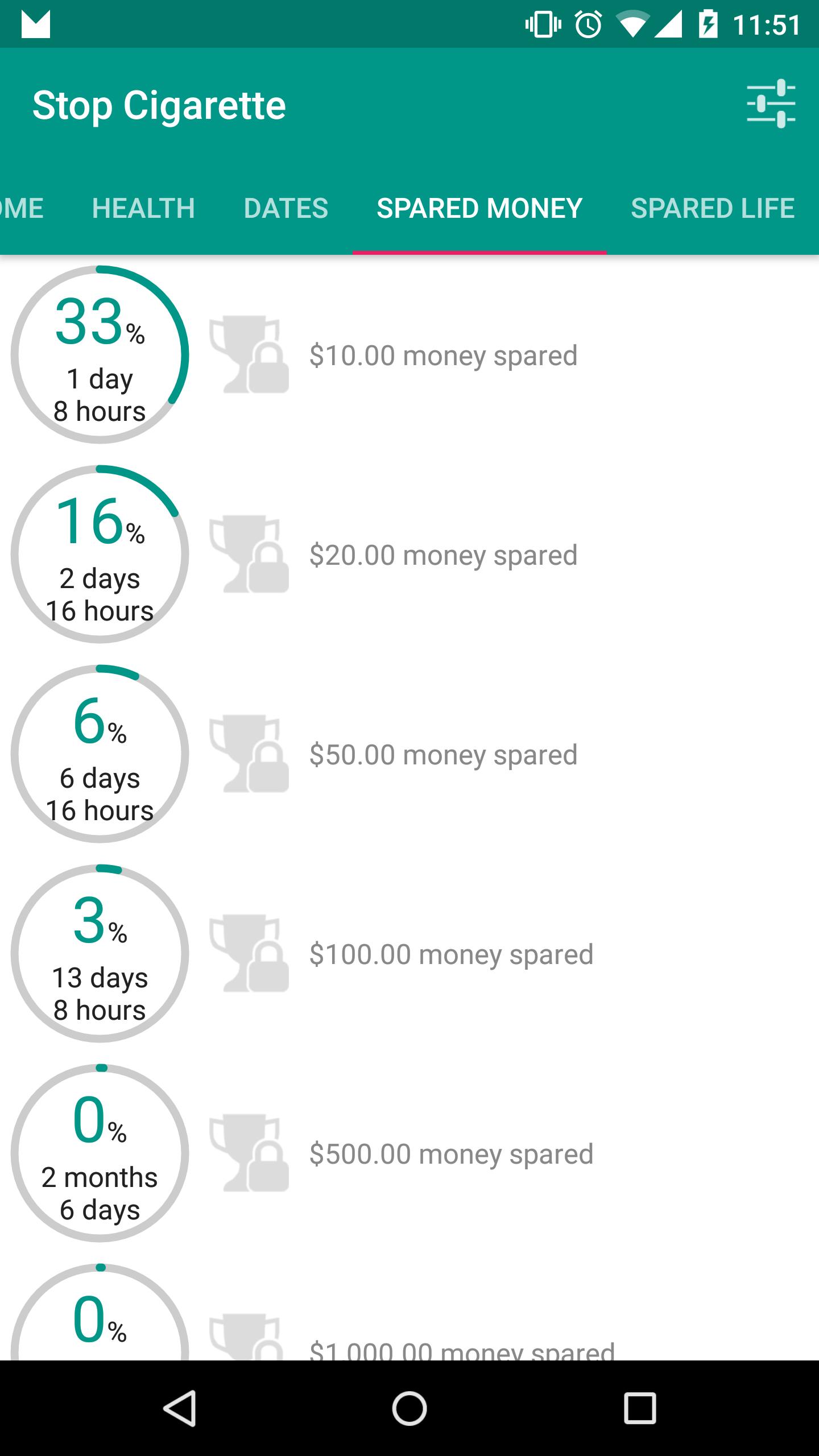Switch to the HEALTH tab
Image resolution: width=819 pixels, height=1456 pixels.
pos(143,208)
